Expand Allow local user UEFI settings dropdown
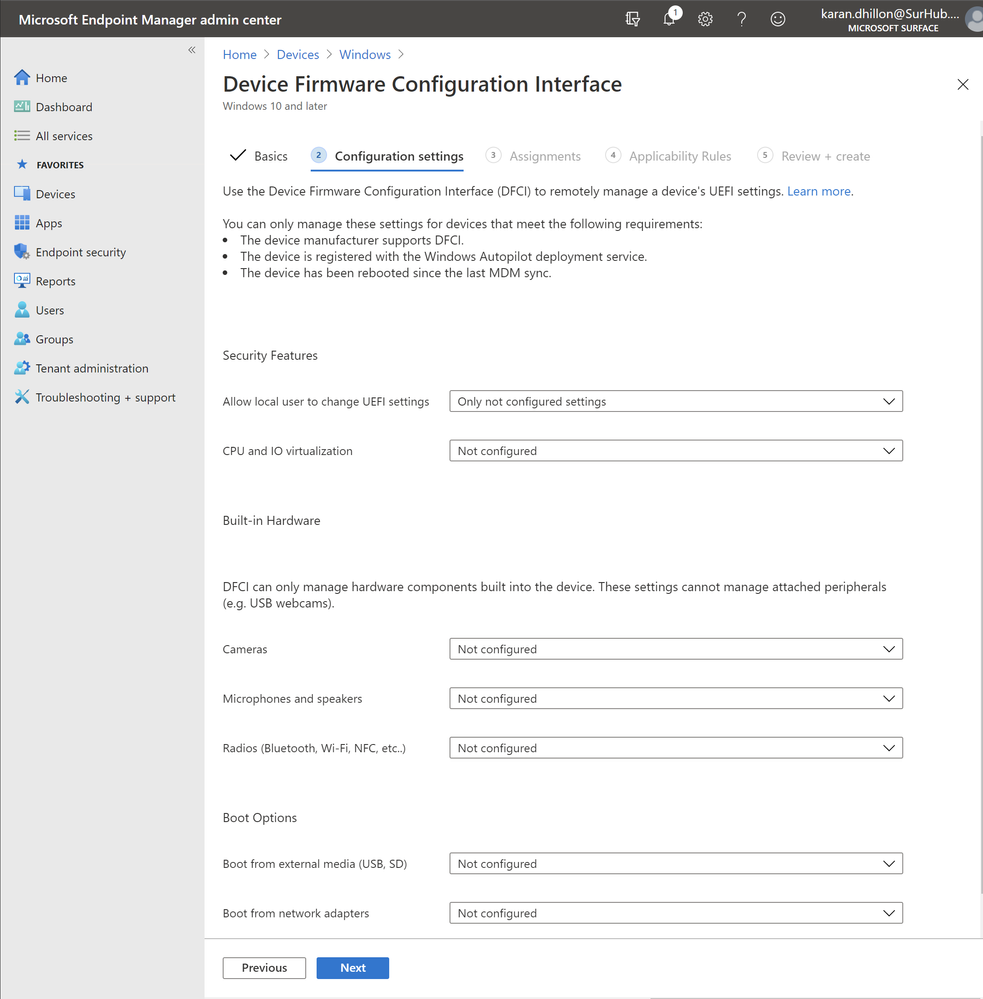 [x=676, y=401]
